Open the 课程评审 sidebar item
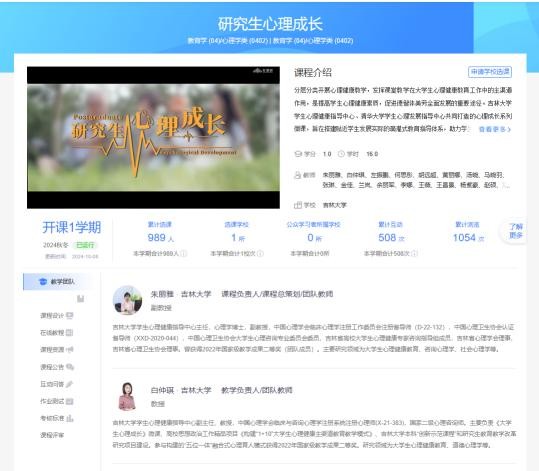The height and width of the screenshot is (471, 539). (52, 435)
